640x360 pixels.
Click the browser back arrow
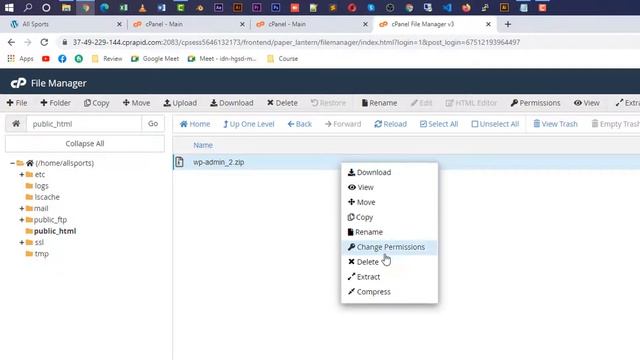11,42
